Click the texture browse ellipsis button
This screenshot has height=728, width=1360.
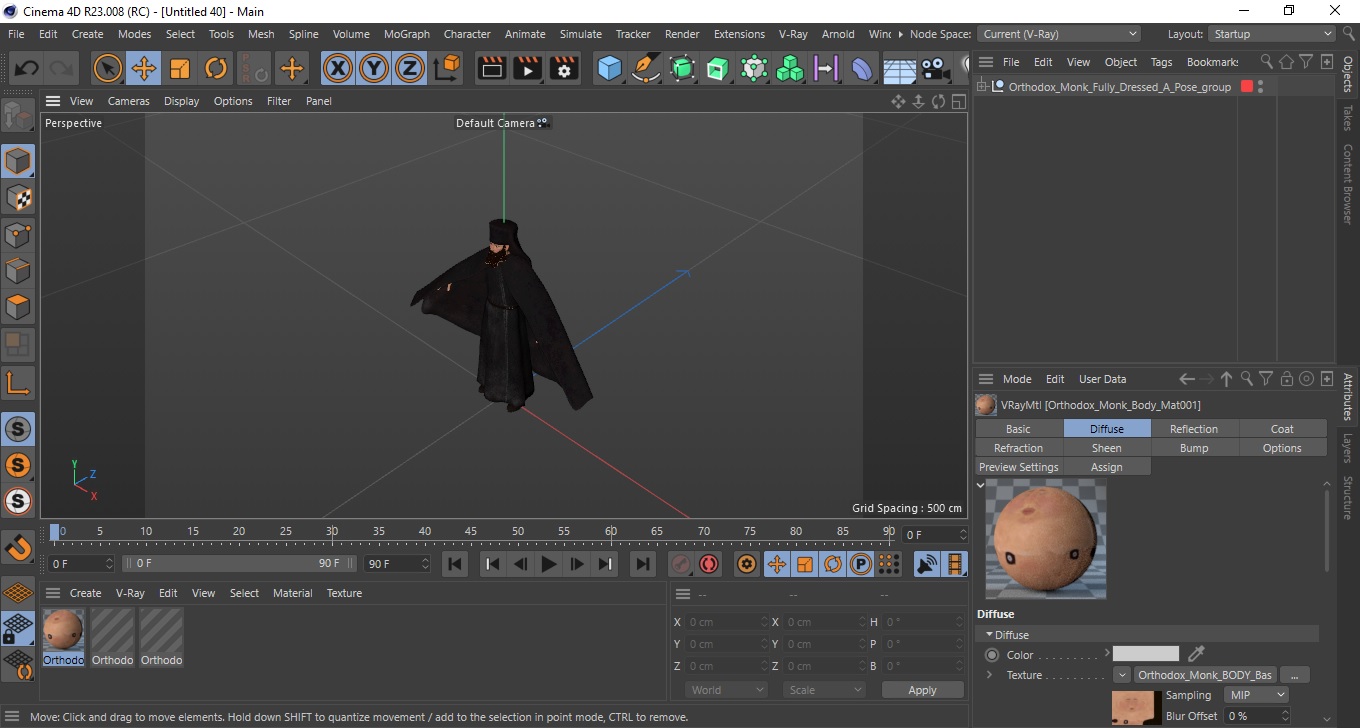[x=1294, y=675]
